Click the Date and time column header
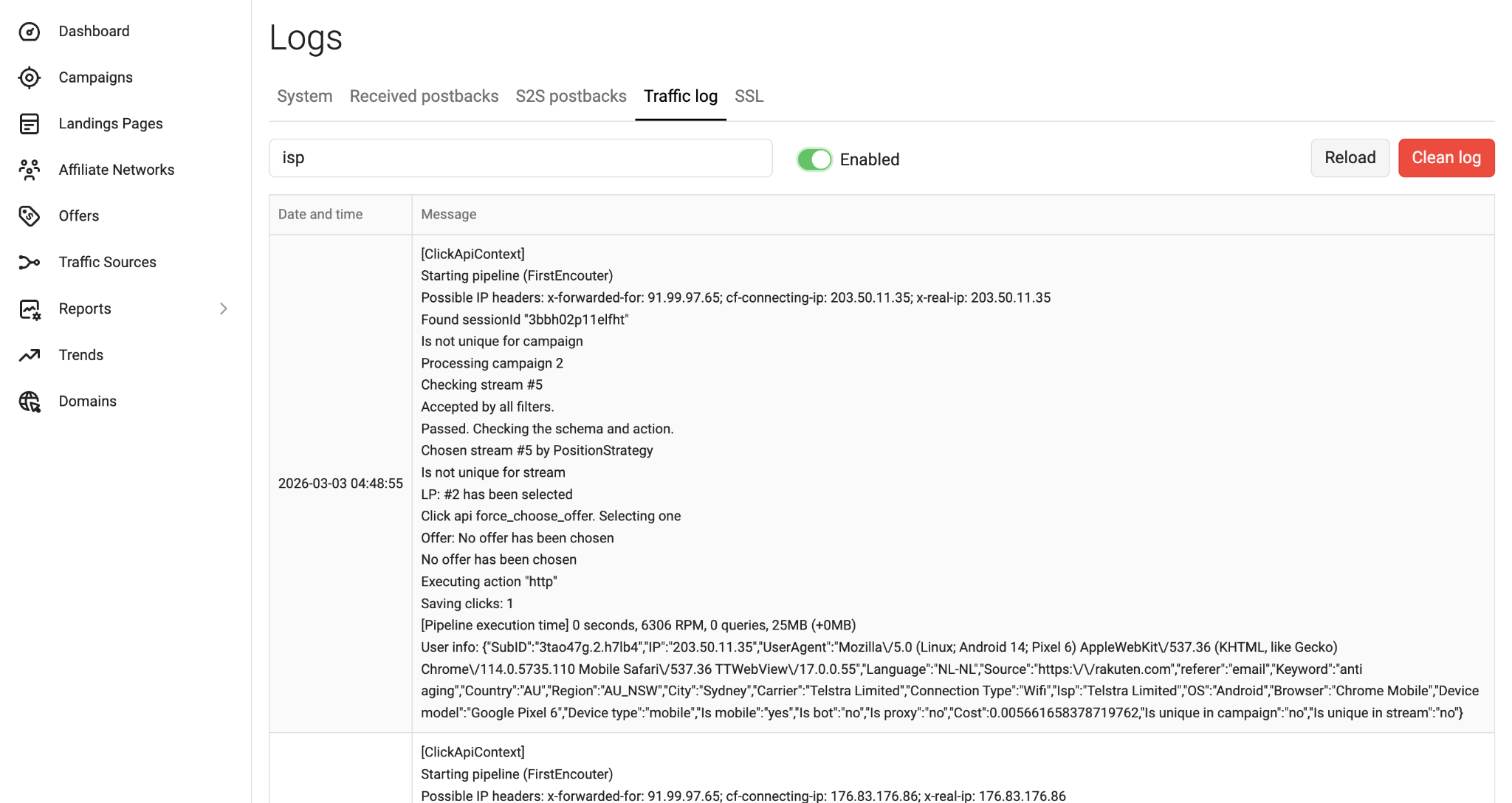 point(320,215)
